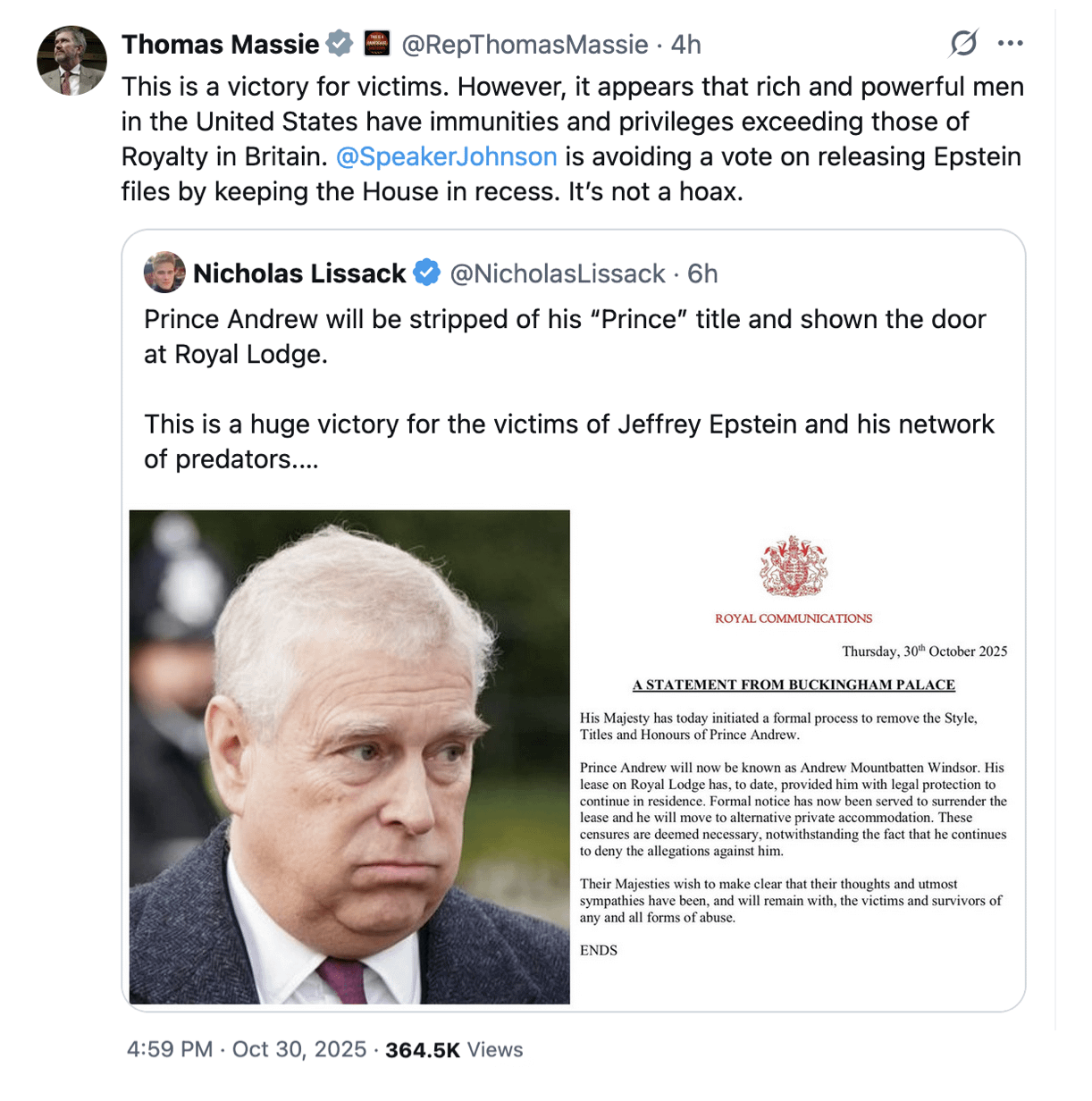This screenshot has width=1092, height=1101.
Task: Open Thomas Massie's profile picture
Action: [71, 61]
